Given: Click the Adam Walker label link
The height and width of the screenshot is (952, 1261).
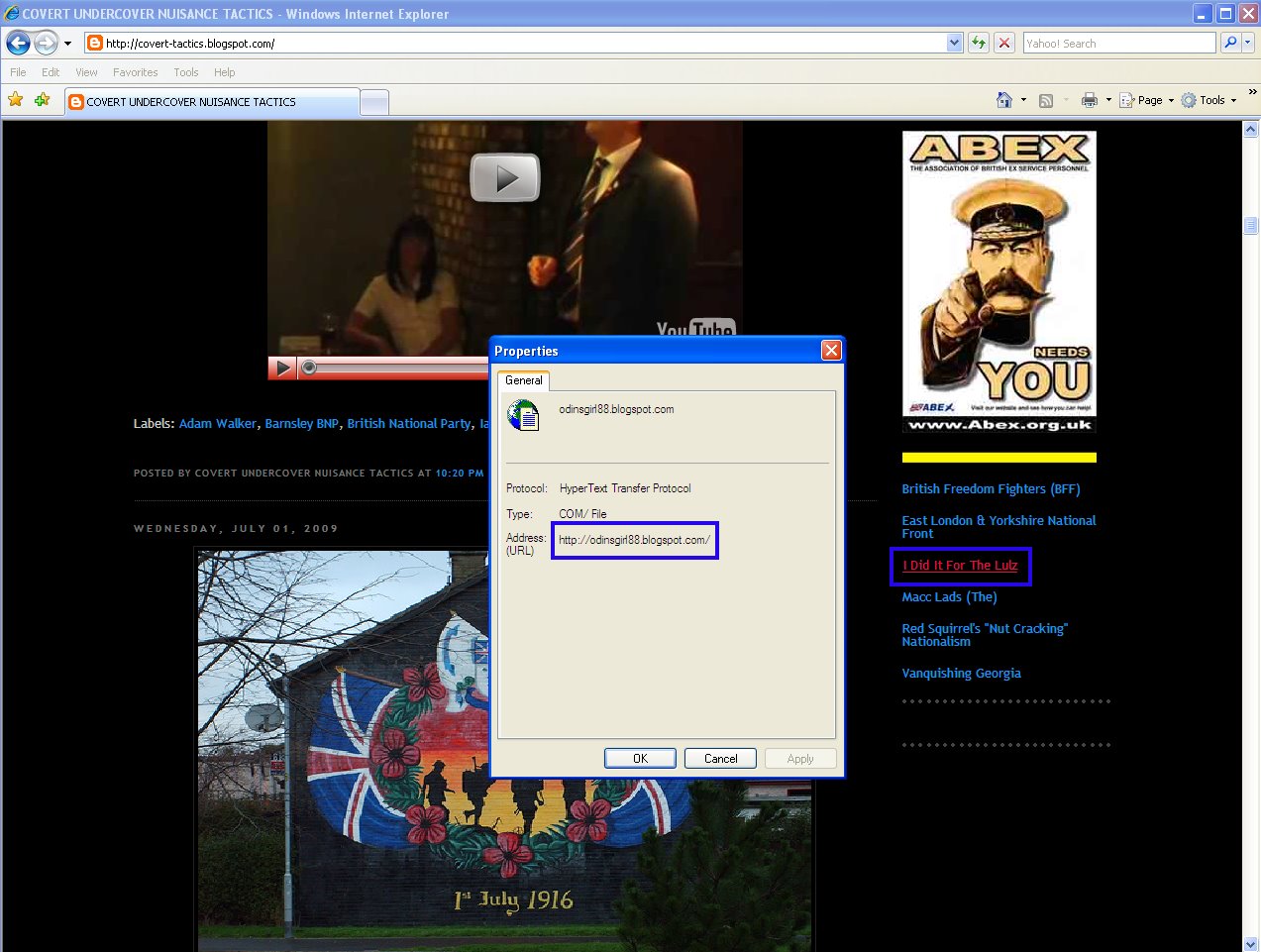Looking at the screenshot, I should tap(218, 424).
